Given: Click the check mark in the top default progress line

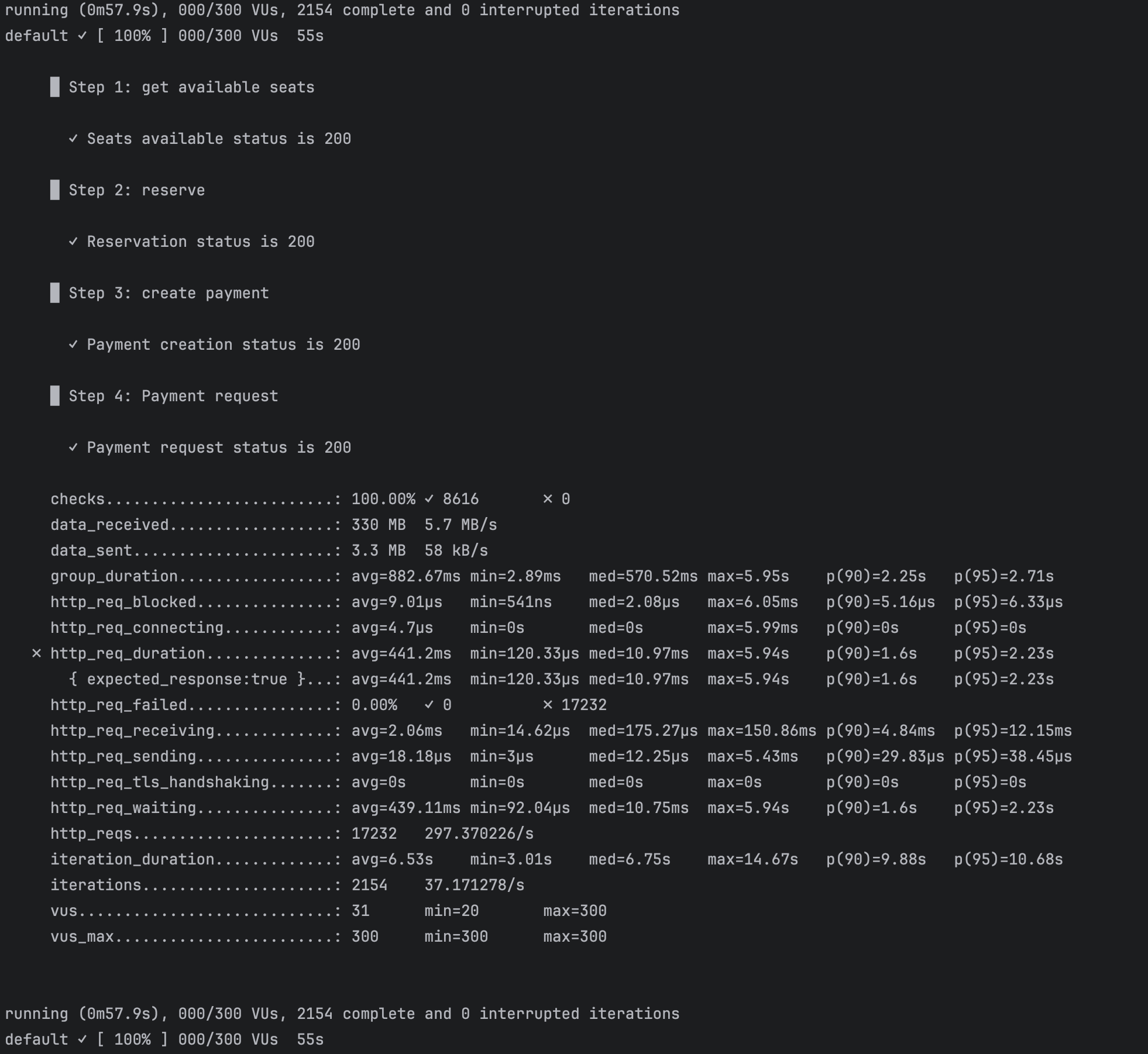Looking at the screenshot, I should (x=83, y=36).
